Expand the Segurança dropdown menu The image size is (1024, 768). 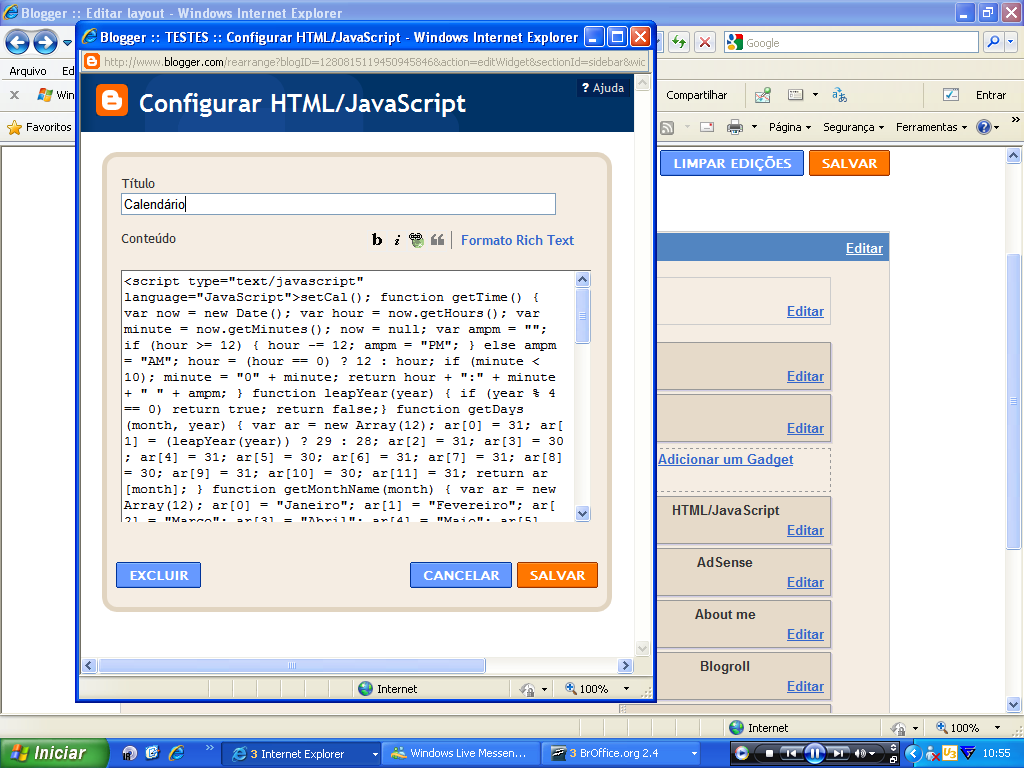[x=853, y=127]
